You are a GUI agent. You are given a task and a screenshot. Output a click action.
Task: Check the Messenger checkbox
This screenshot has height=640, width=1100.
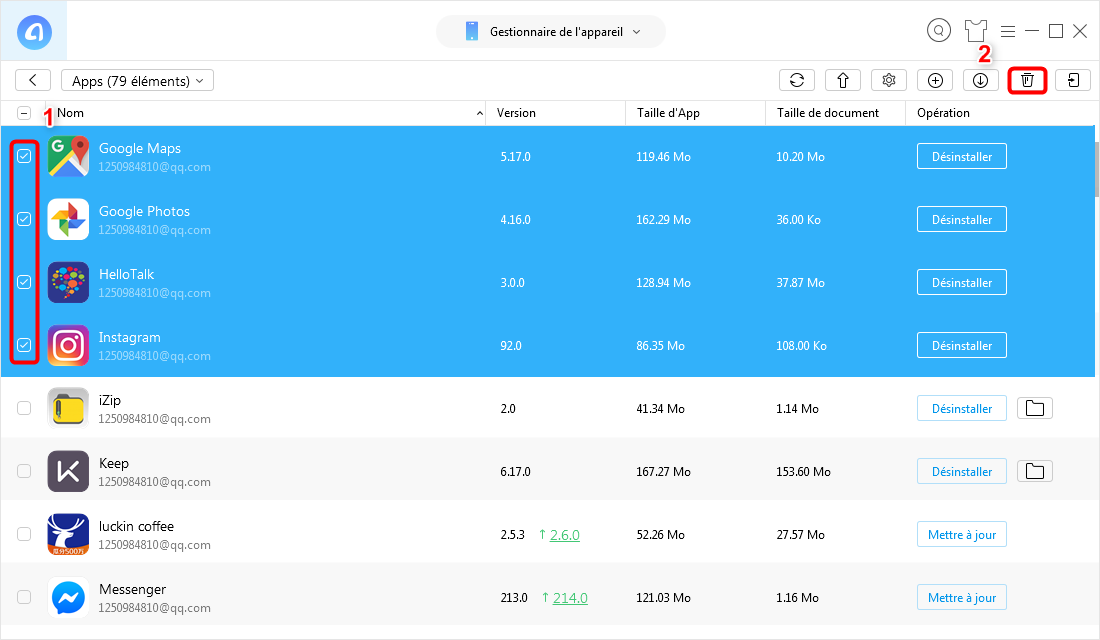point(24,597)
